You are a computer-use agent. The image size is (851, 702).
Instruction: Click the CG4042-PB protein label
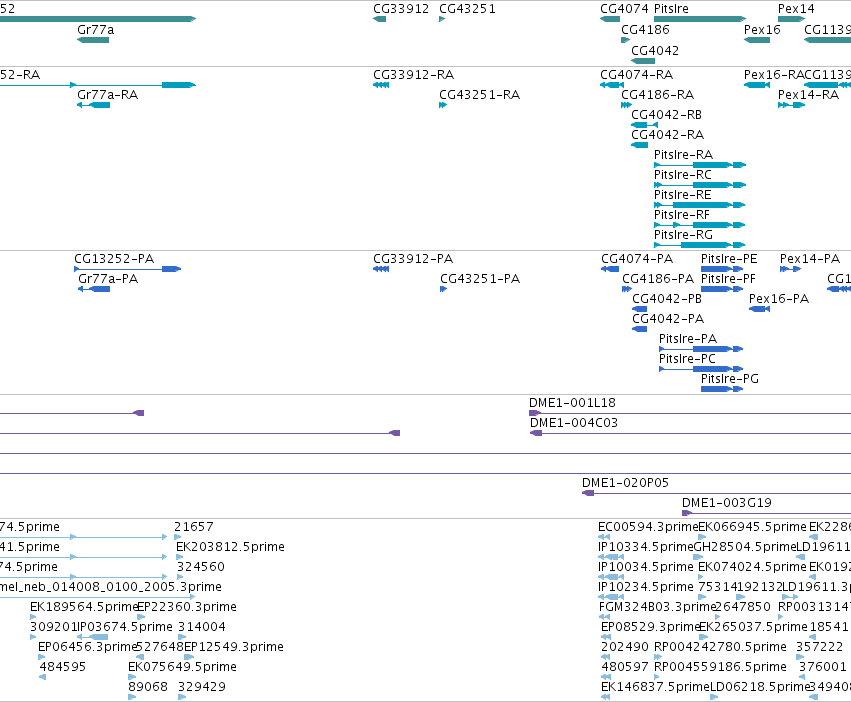pos(667,299)
